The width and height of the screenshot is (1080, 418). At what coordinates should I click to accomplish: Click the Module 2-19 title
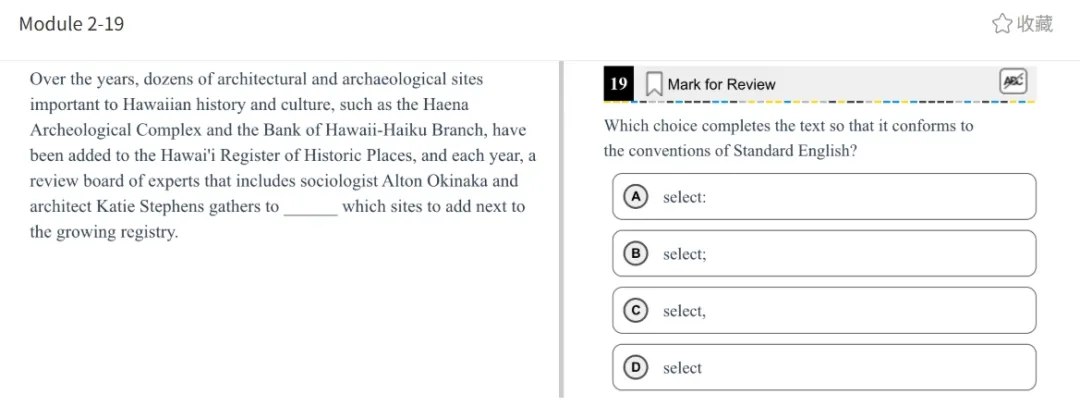coord(71,24)
